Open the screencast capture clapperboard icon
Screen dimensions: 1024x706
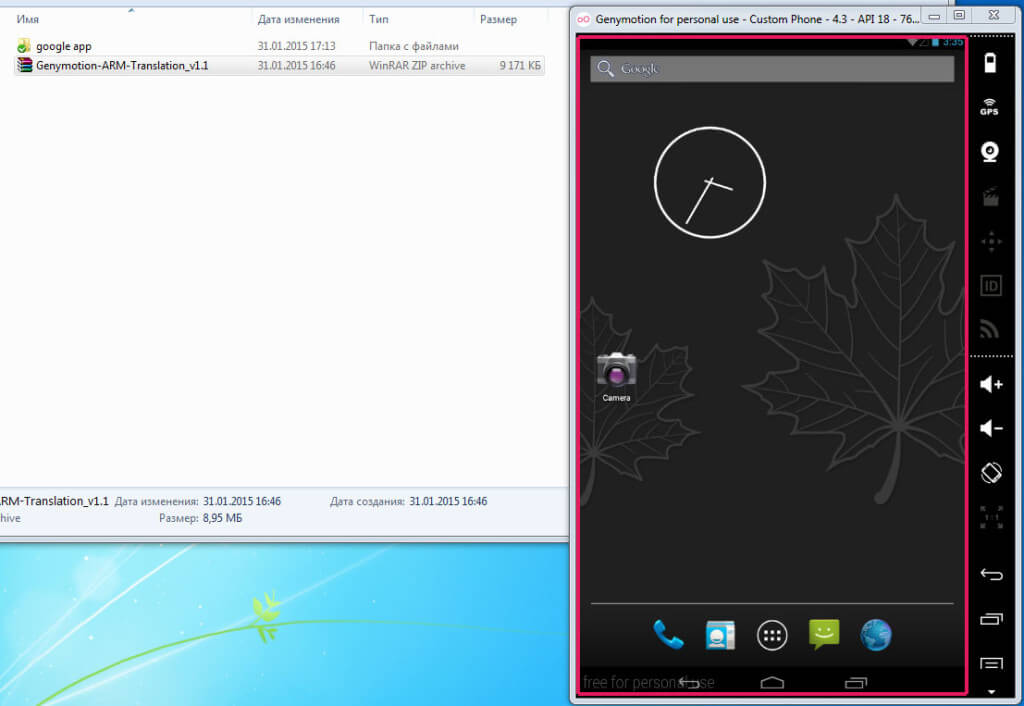[991, 197]
